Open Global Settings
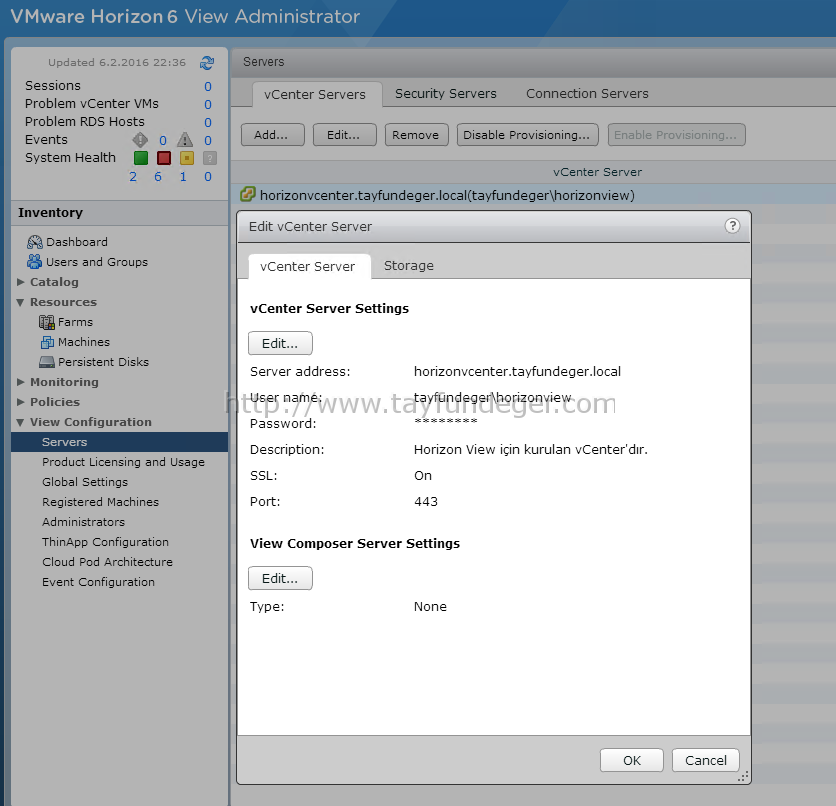This screenshot has width=836, height=806. (85, 482)
